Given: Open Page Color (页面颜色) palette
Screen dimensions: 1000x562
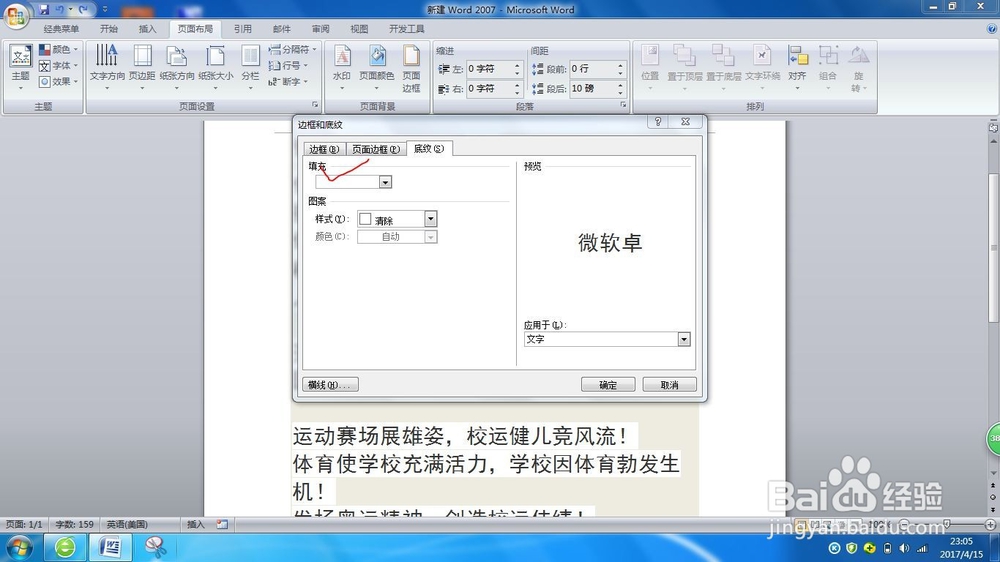Looking at the screenshot, I should pos(377,67).
